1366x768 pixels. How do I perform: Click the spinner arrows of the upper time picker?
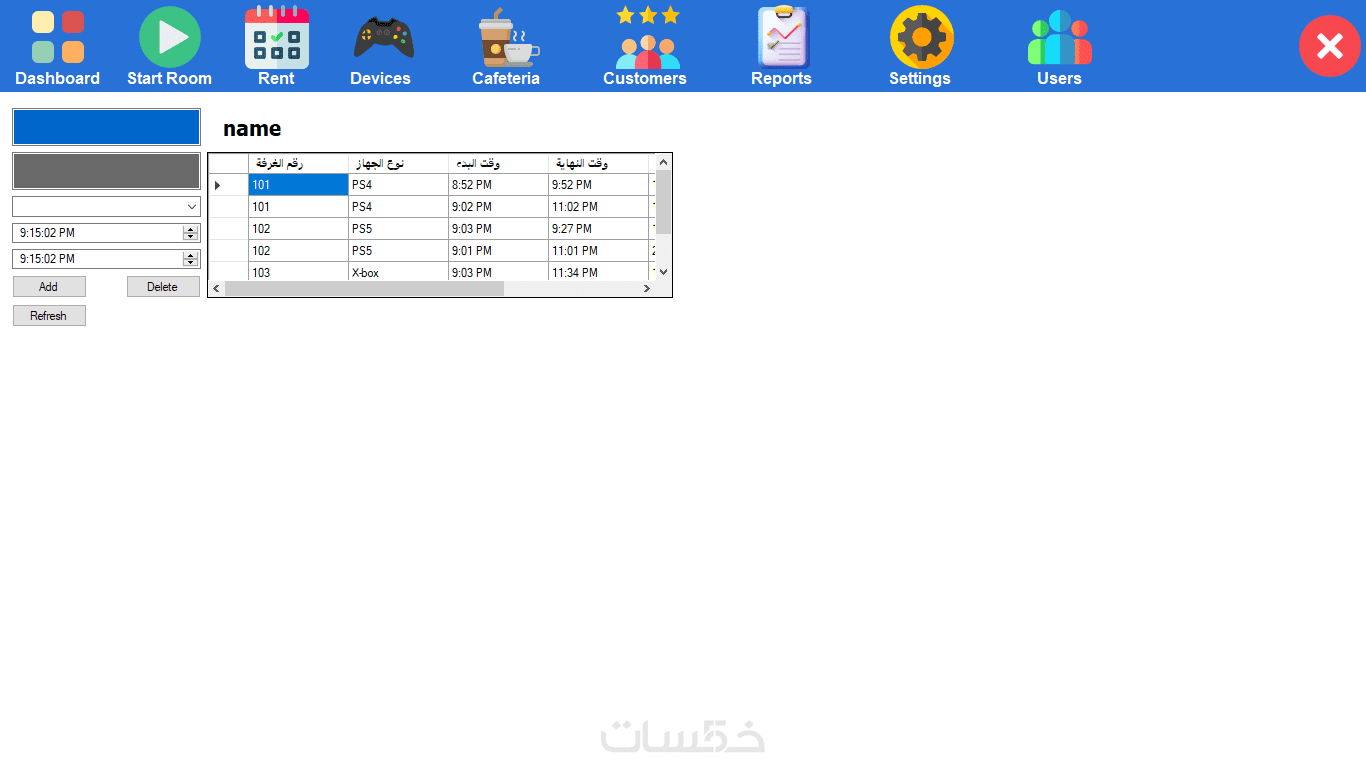190,233
